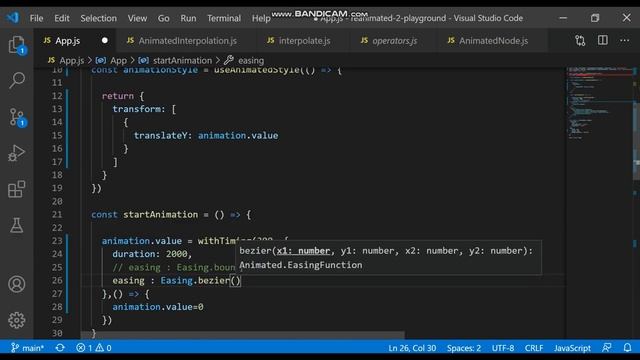Image resolution: width=640 pixels, height=360 pixels.
Task: Open the Run menu
Action: [x=188, y=18]
